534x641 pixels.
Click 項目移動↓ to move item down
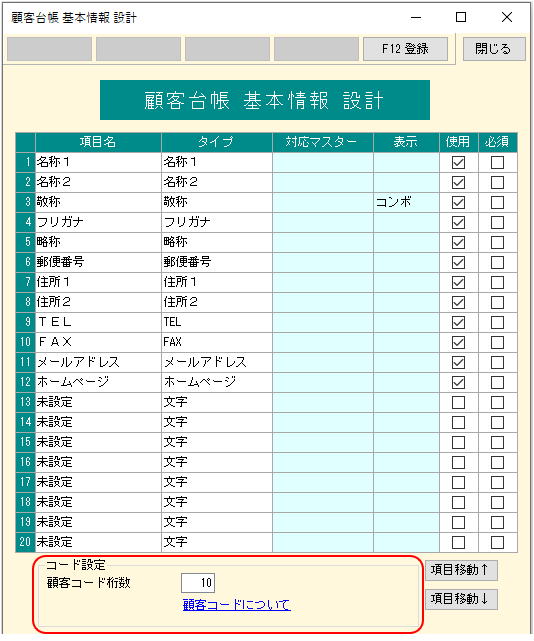tap(461, 599)
